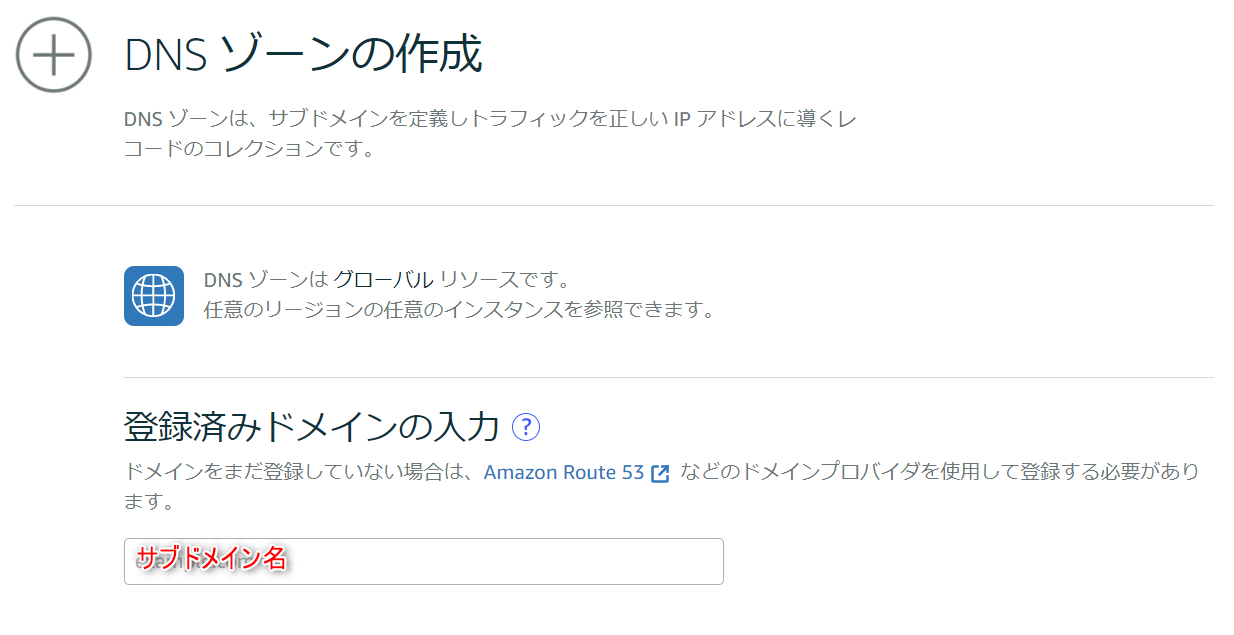Open the help question mark icon
The image size is (1234, 635).
coord(526,427)
